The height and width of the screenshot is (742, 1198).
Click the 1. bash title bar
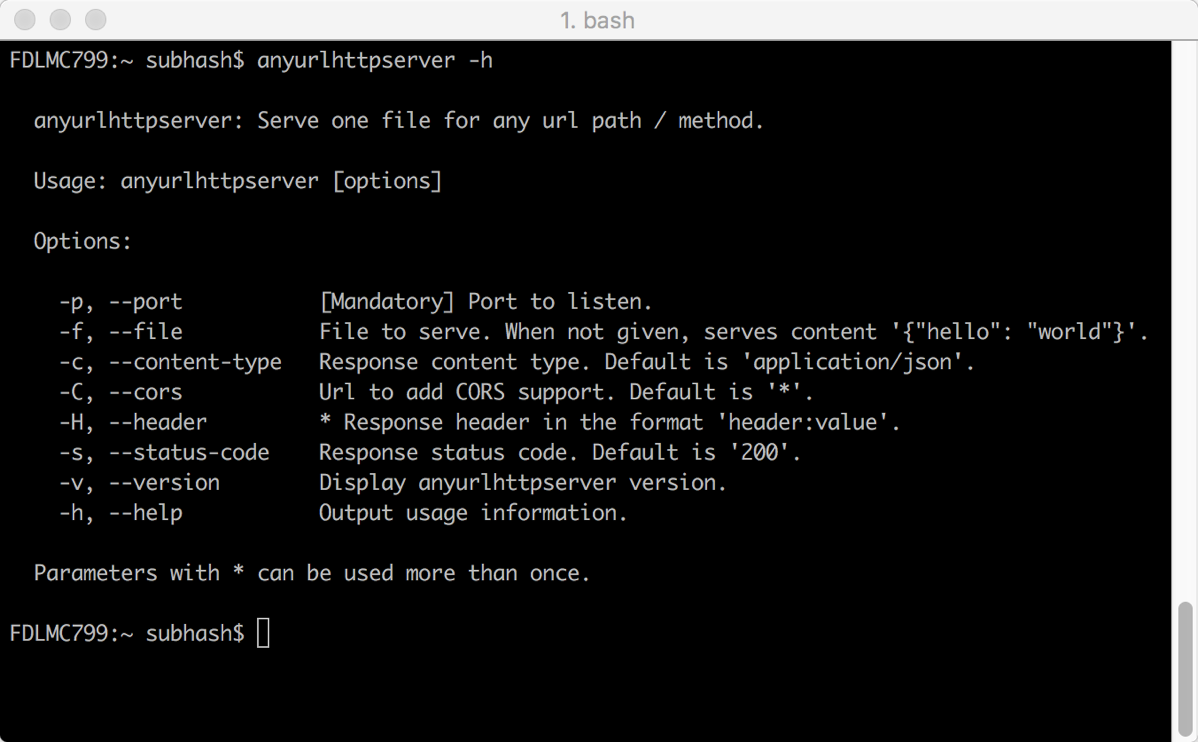(x=597, y=19)
